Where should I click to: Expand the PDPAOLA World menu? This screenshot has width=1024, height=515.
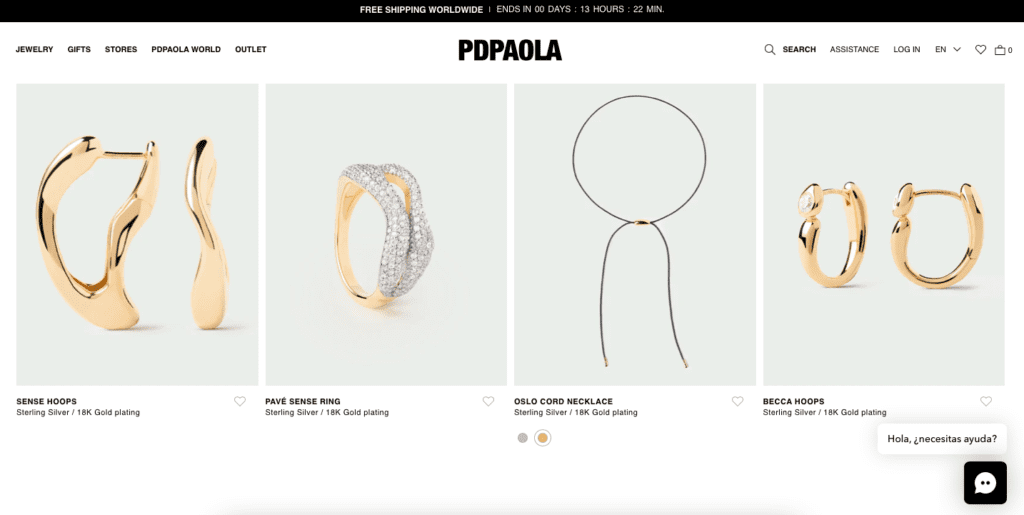coord(186,50)
